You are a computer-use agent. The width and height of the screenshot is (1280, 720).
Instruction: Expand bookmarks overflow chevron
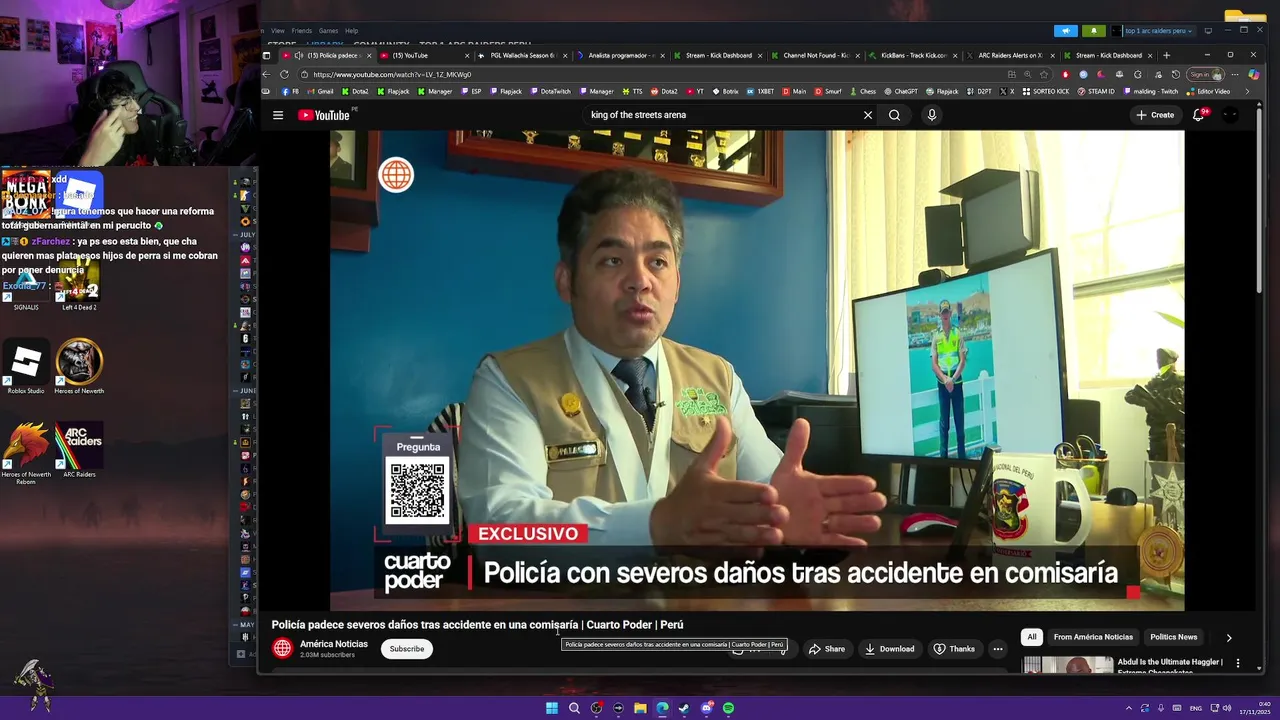pyautogui.click(x=1246, y=91)
